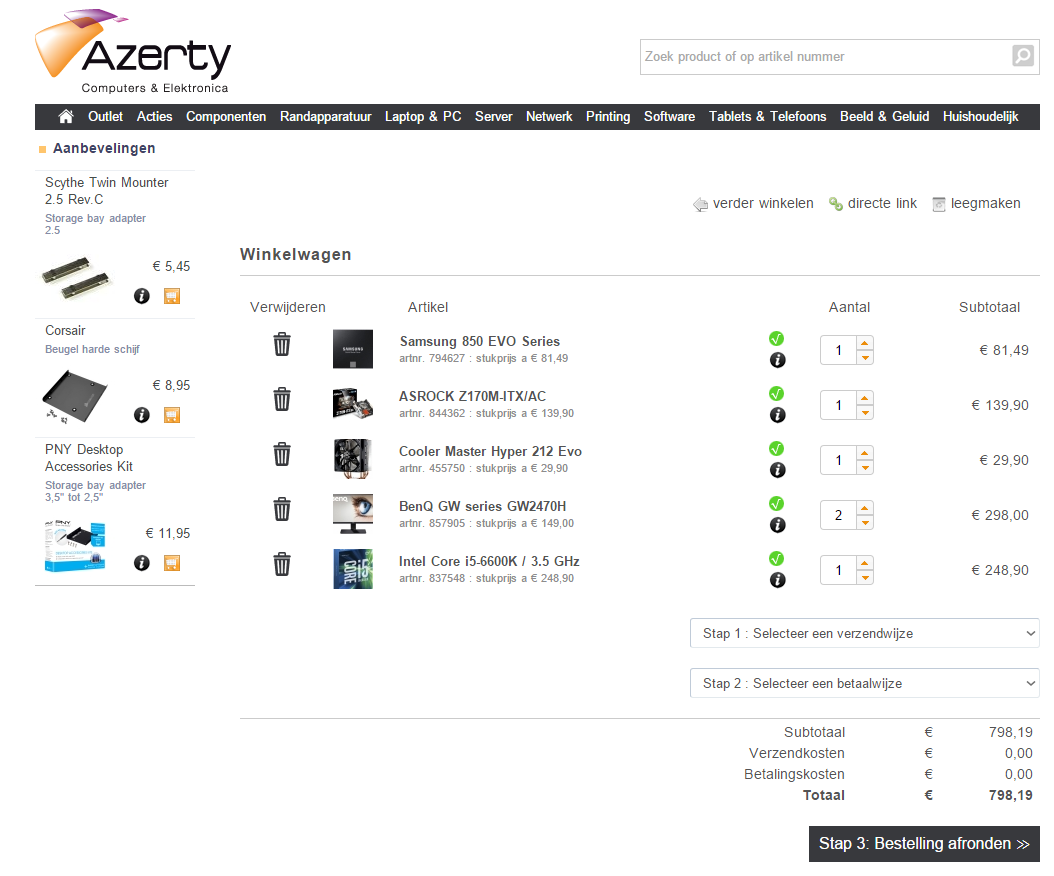This screenshot has height=876, width=1054.
Task: Click the search magnifier icon
Action: click(1022, 56)
